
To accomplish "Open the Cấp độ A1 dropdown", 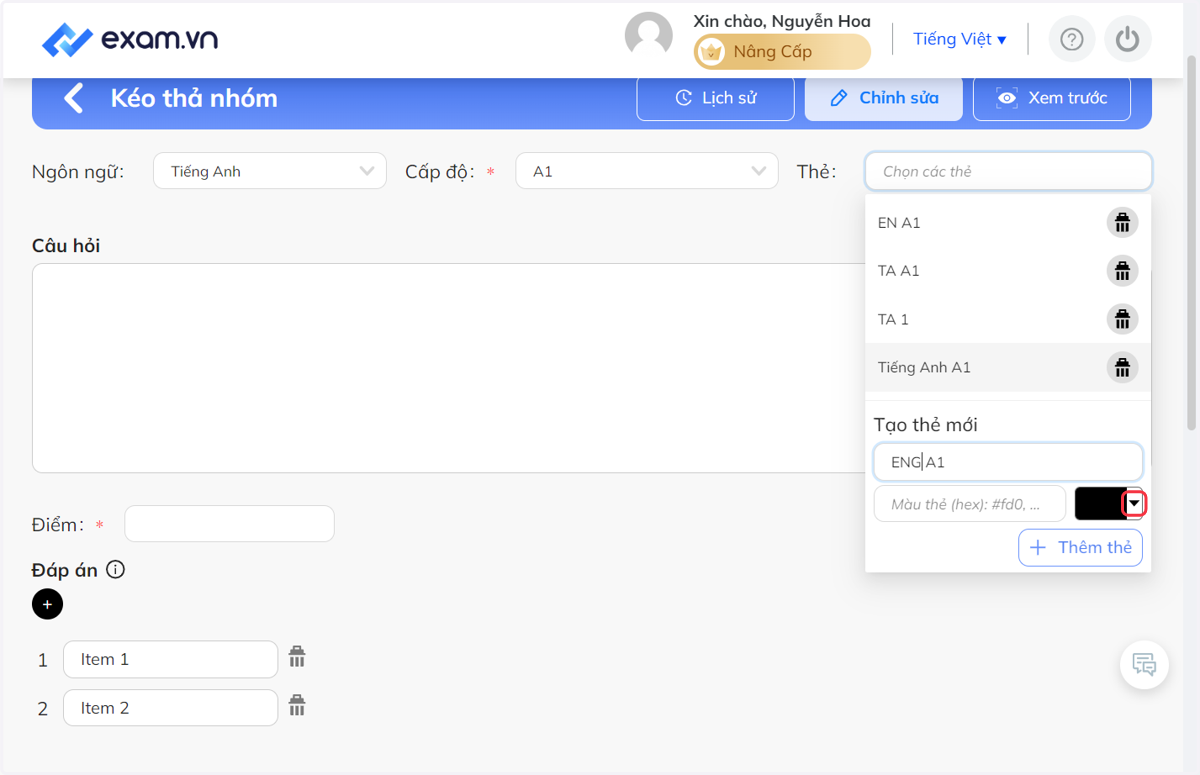I will (647, 171).
